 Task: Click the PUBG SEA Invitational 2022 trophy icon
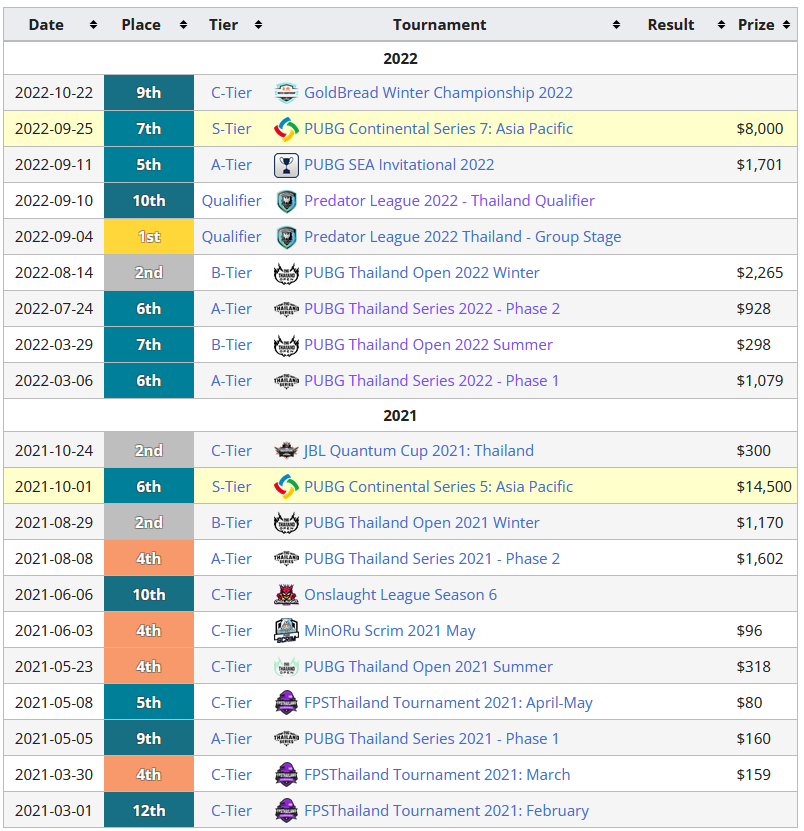pos(286,165)
